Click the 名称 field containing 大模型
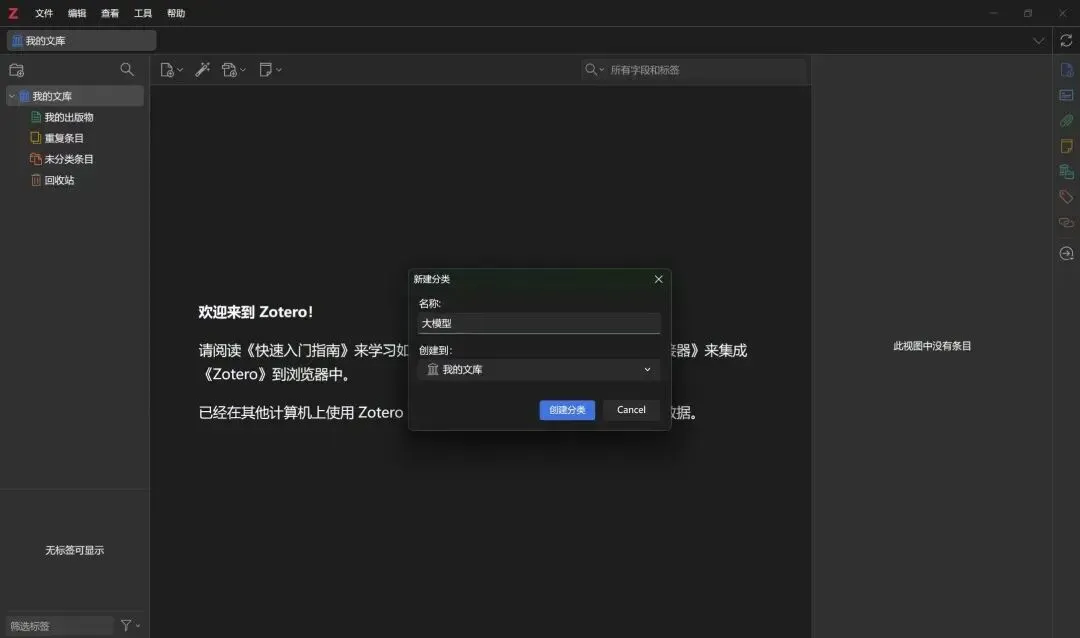Image resolution: width=1080 pixels, height=638 pixels. pos(539,323)
